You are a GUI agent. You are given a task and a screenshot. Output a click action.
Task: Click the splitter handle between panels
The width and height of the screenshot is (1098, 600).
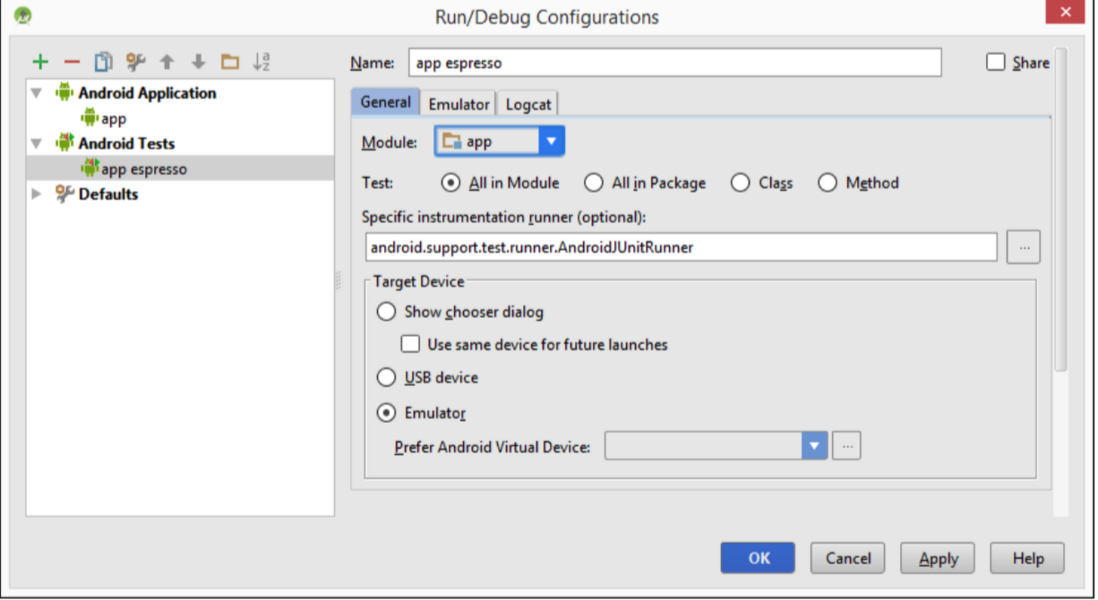(x=339, y=280)
